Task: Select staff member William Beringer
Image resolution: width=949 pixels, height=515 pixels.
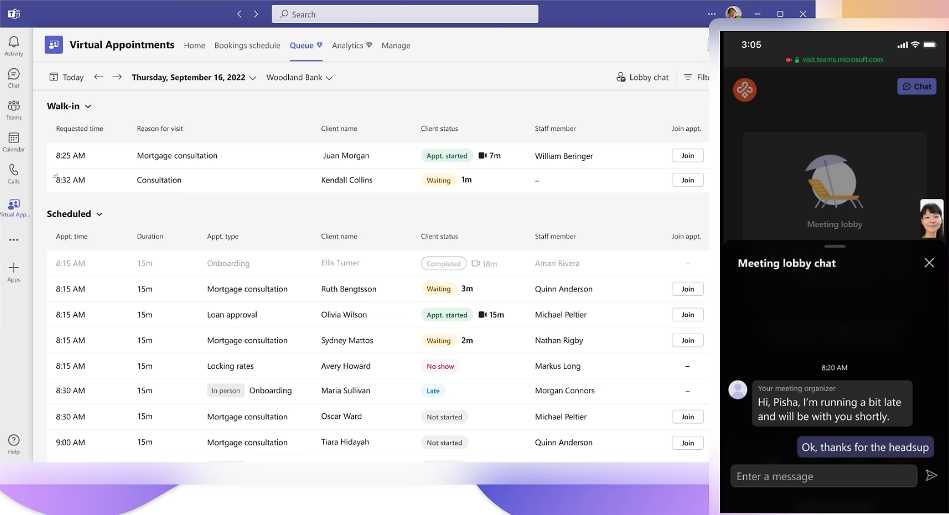Action: (x=563, y=156)
